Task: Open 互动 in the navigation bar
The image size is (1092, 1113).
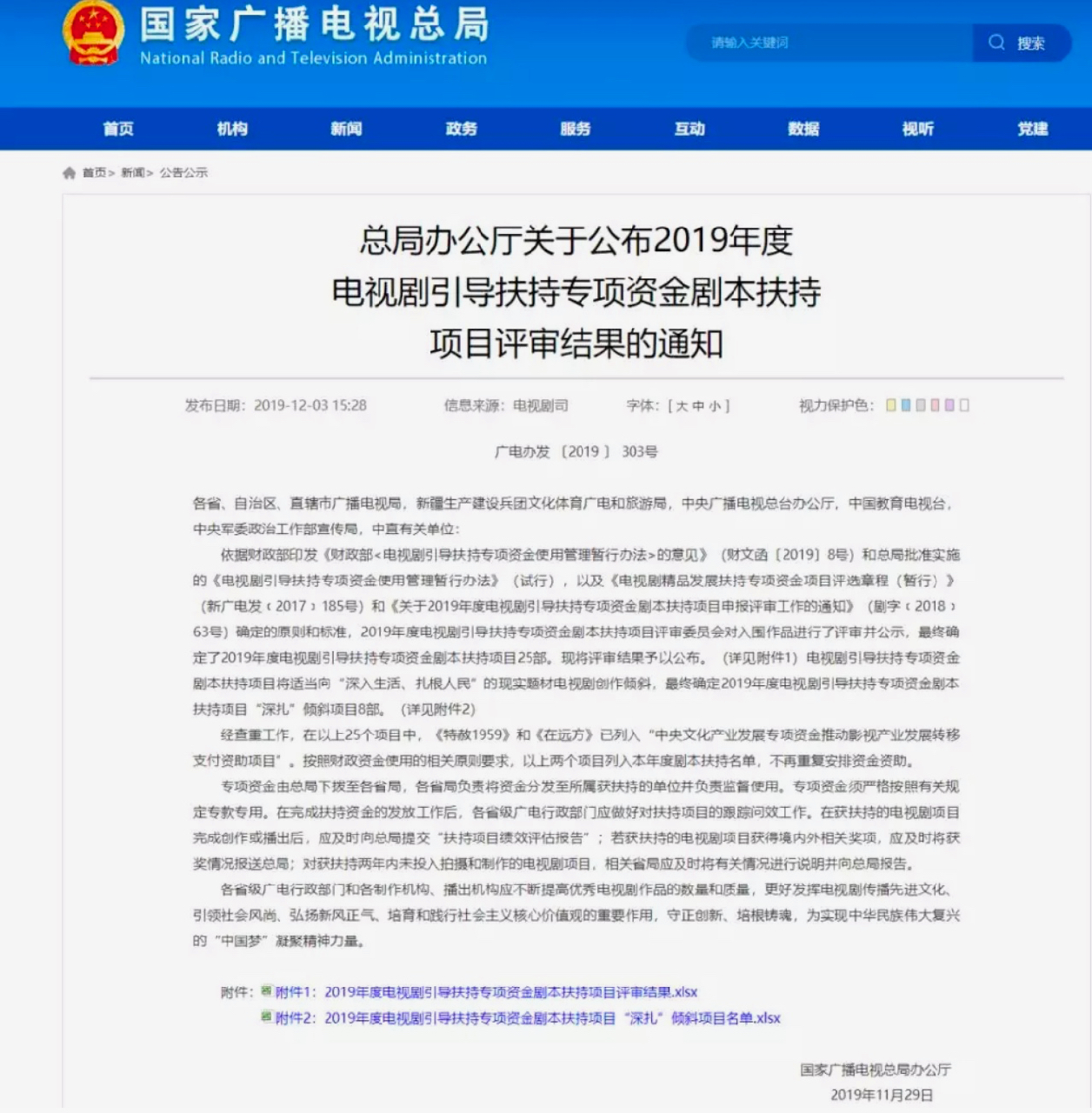Action: (x=689, y=129)
